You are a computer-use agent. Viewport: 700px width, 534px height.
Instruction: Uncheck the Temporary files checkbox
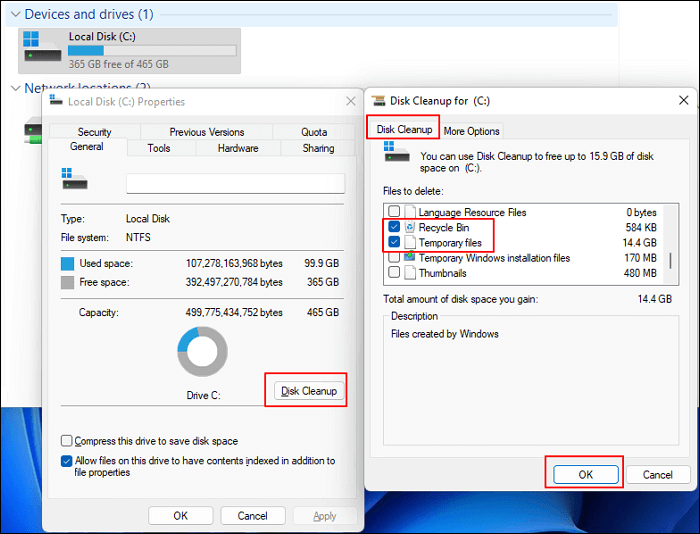394,242
